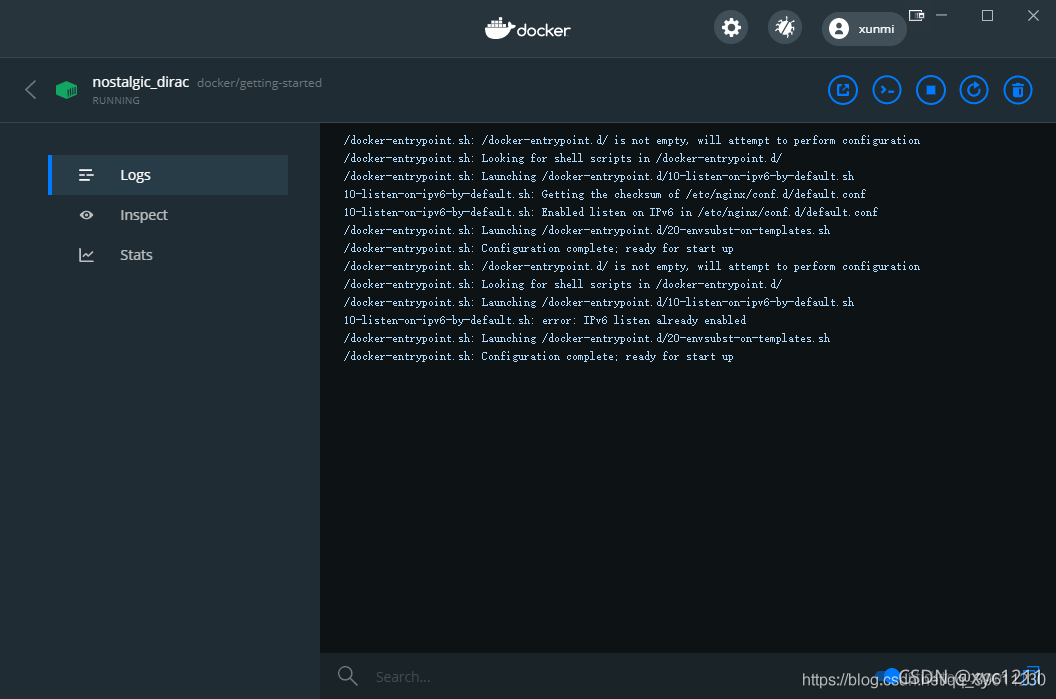Screen dimensions: 1056x699
Task: Delete the nostalgic_dirac container
Action: [x=1018, y=90]
